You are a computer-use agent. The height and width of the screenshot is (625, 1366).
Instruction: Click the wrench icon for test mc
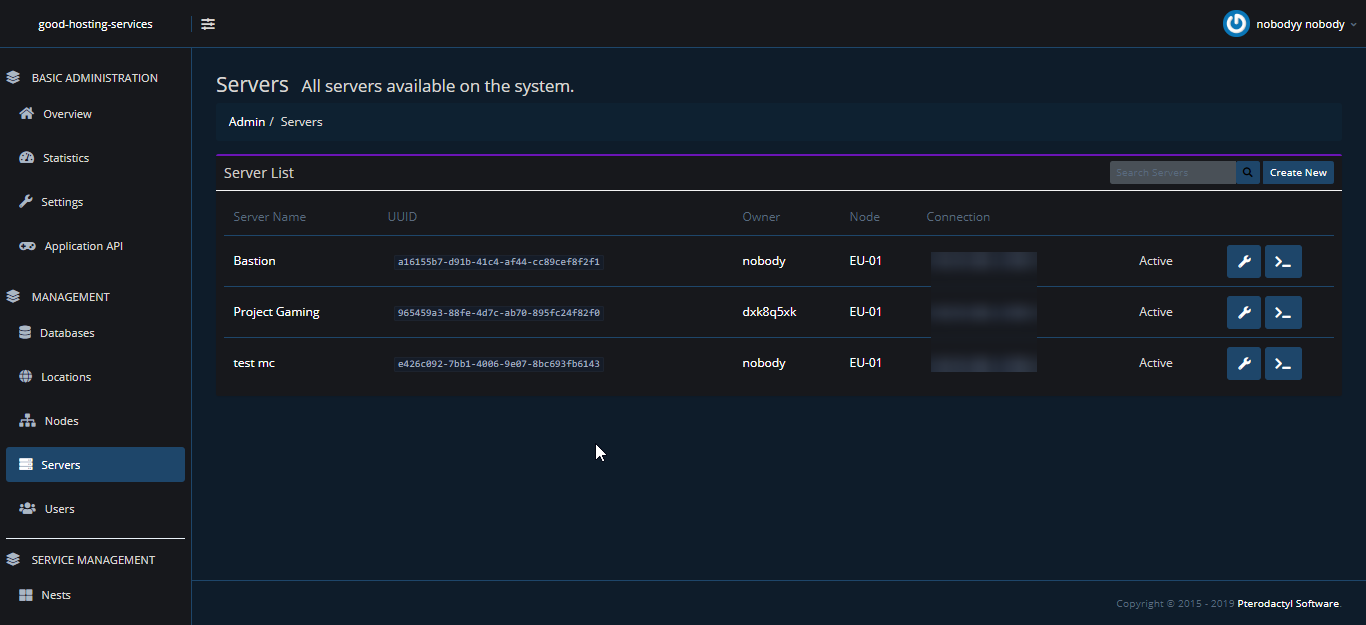point(1244,364)
